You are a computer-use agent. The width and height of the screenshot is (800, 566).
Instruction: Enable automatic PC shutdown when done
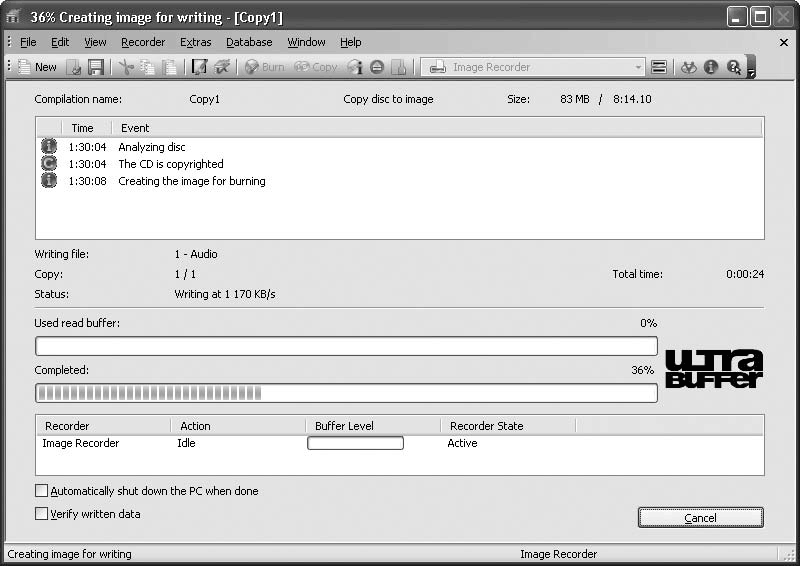[x=42, y=491]
